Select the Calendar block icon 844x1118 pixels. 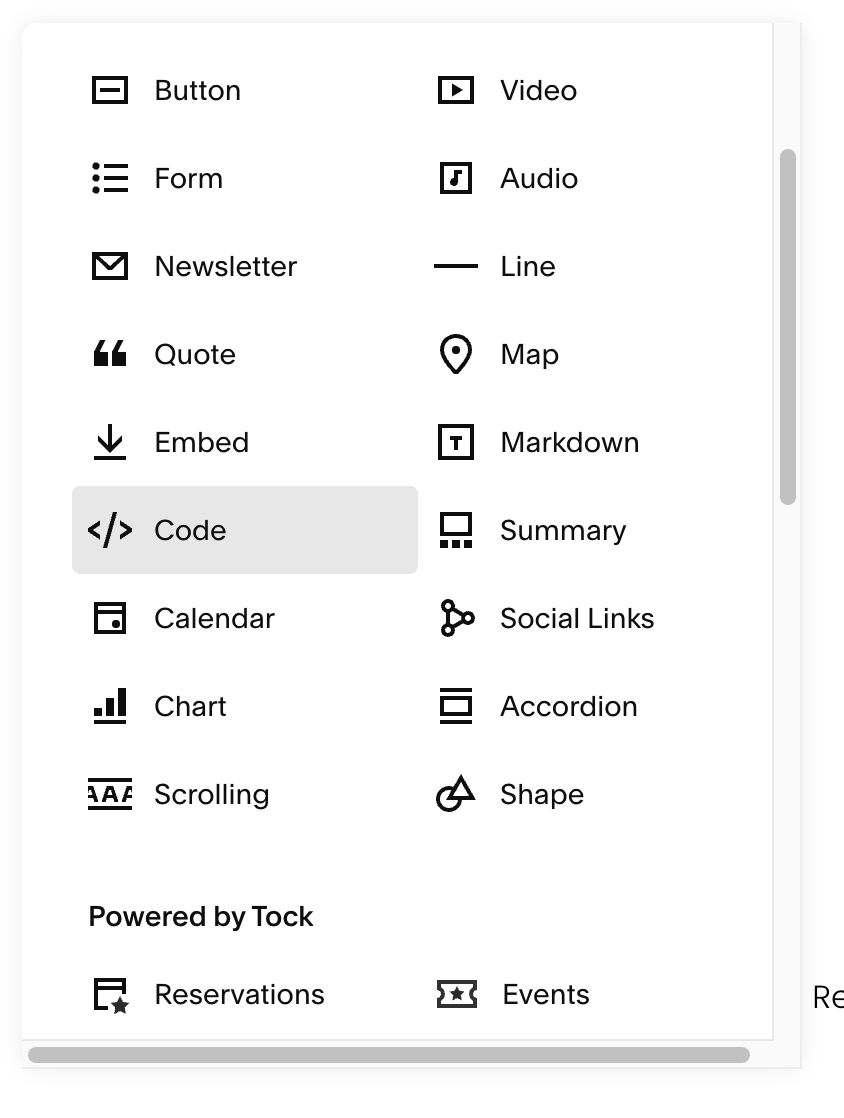(109, 618)
